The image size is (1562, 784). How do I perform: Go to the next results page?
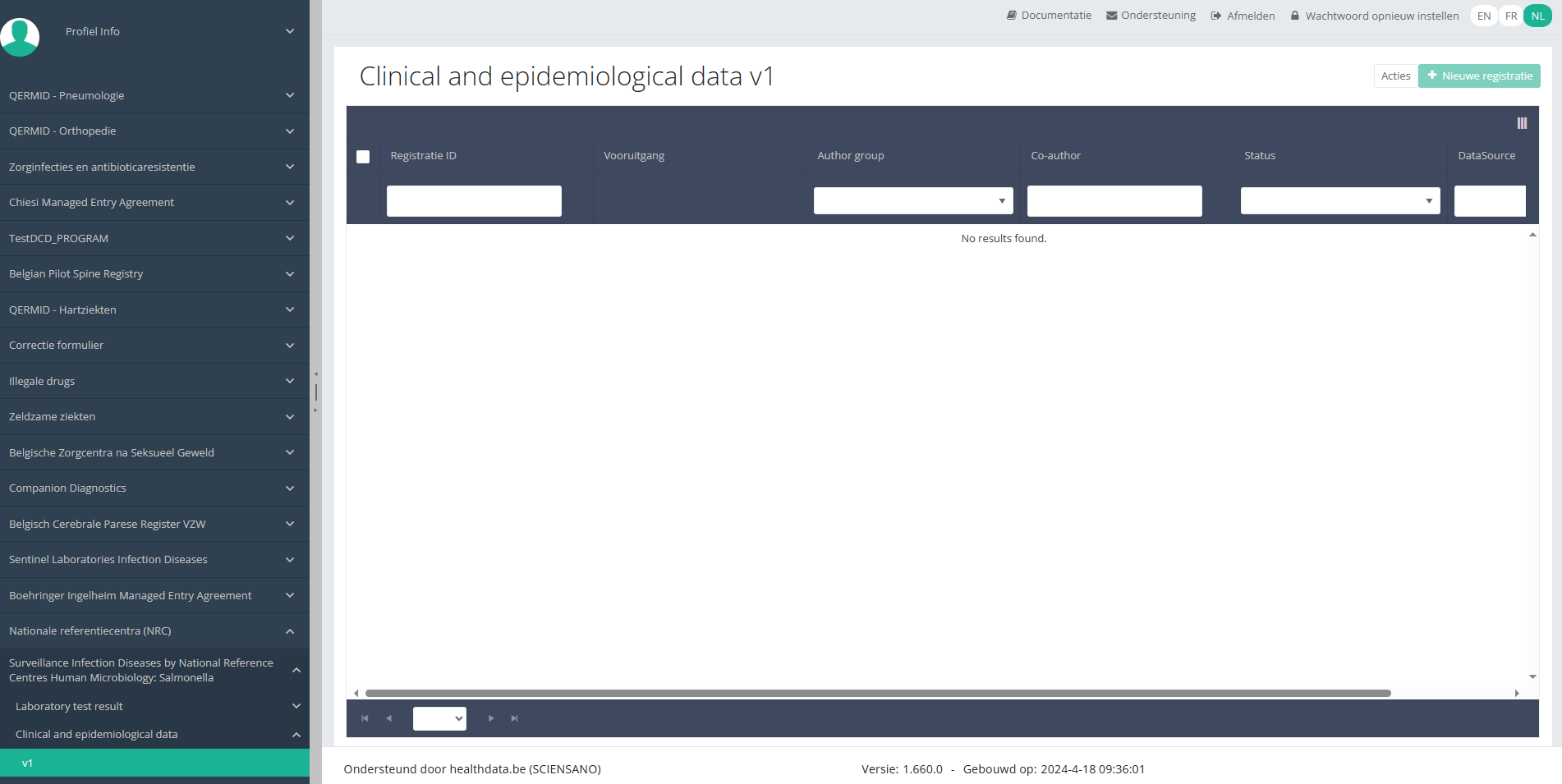491,718
